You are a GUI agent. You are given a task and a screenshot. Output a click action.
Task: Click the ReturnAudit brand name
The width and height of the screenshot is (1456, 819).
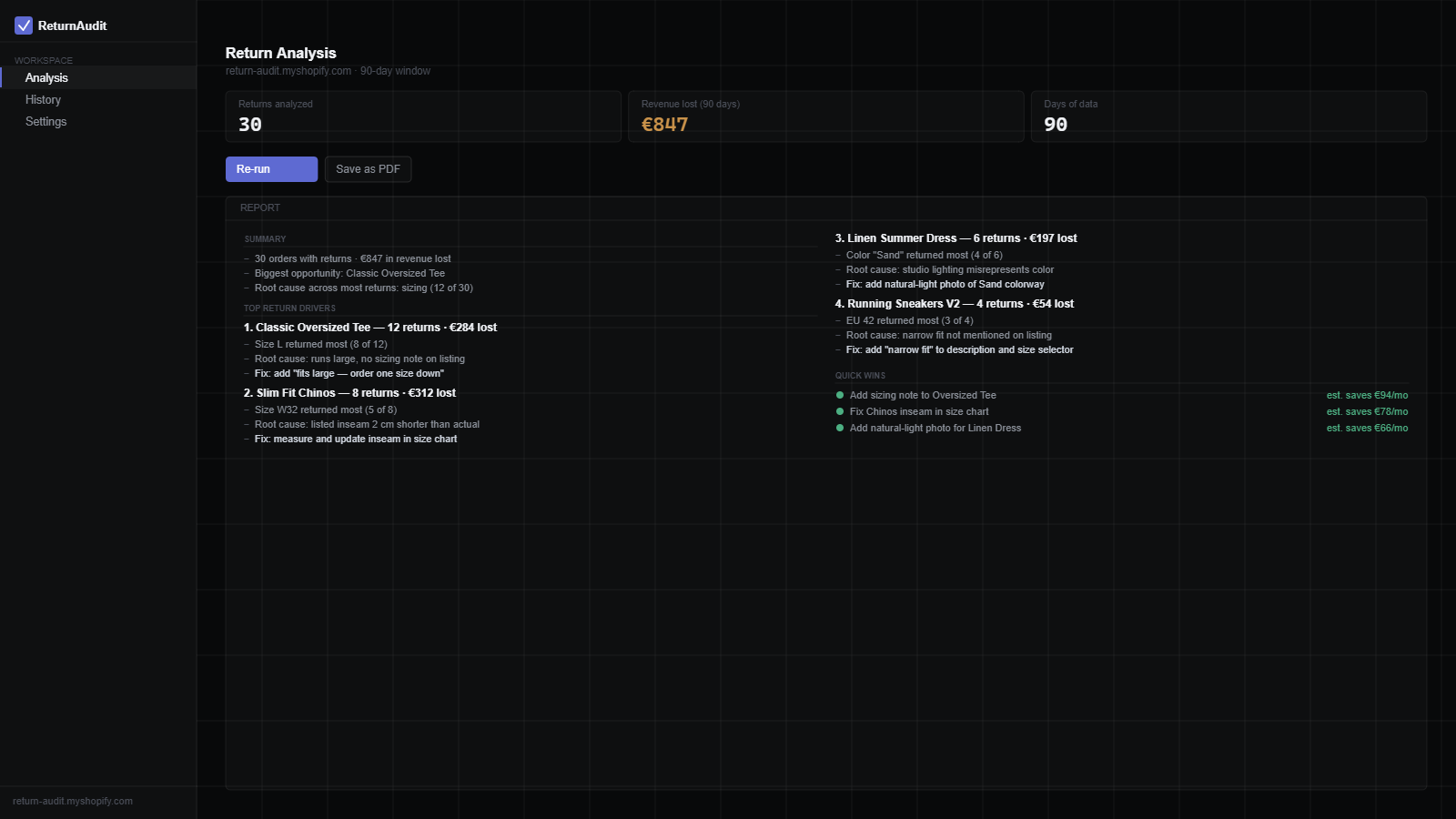[x=72, y=25]
